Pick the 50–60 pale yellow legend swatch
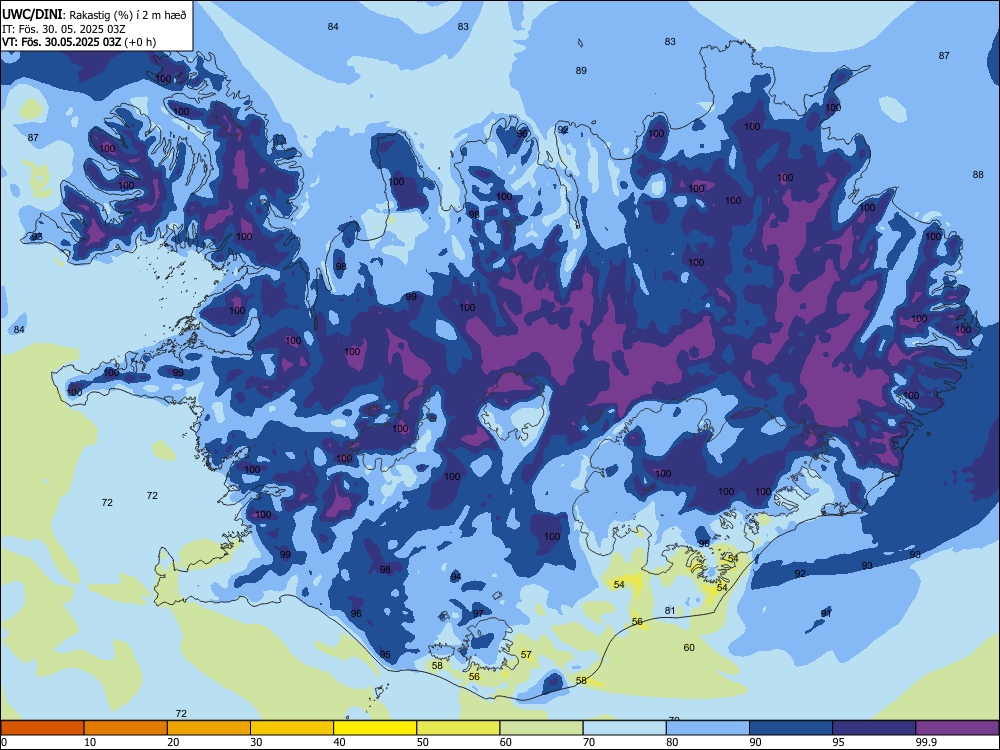 [458, 728]
